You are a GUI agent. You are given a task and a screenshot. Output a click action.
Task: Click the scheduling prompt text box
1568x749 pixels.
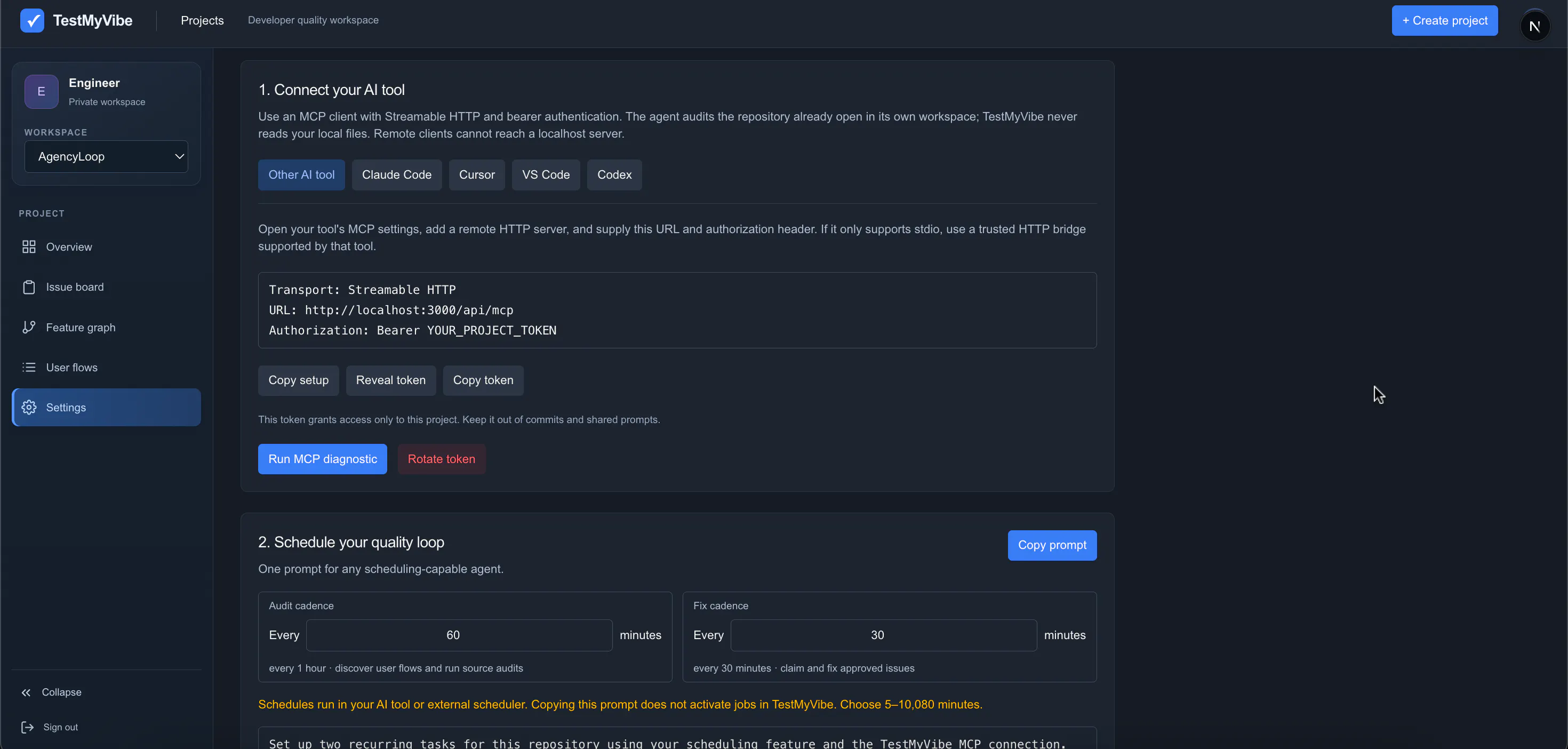click(x=677, y=738)
